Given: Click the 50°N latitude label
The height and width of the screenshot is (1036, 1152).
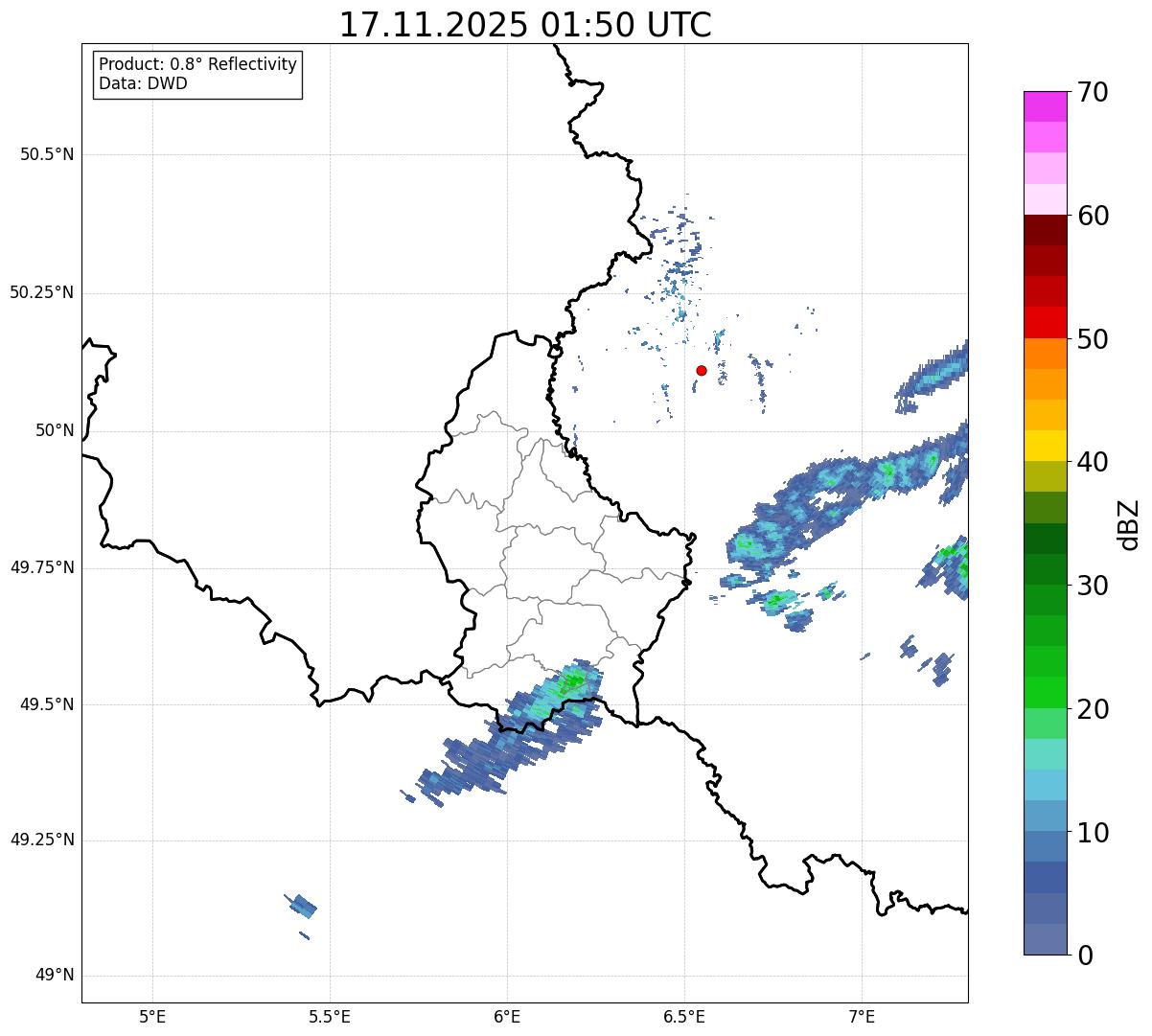Looking at the screenshot, I should coord(55,430).
